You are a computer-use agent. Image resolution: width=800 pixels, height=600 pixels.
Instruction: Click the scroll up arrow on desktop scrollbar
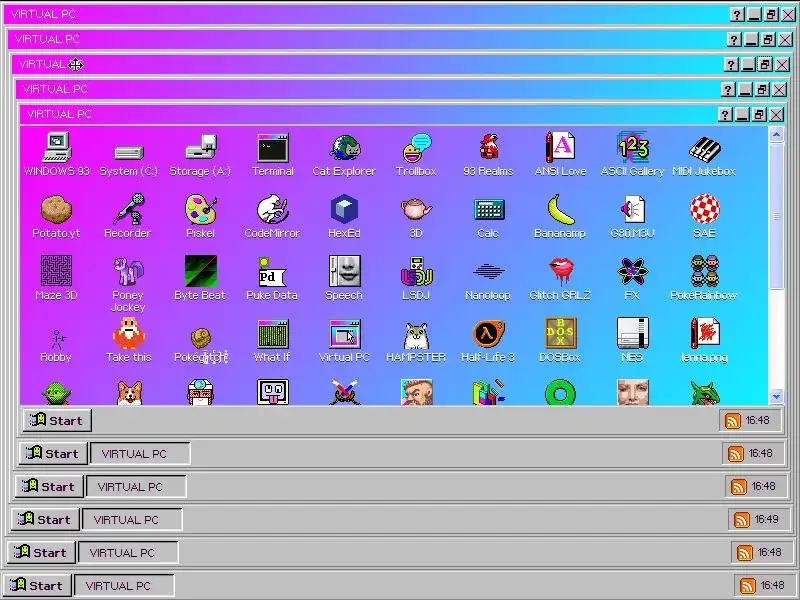[x=777, y=135]
